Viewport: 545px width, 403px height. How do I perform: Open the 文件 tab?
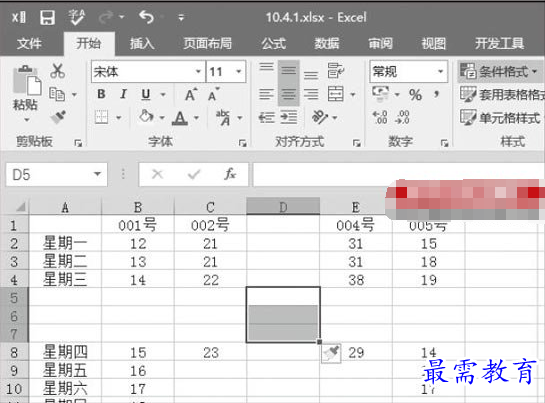[30, 44]
